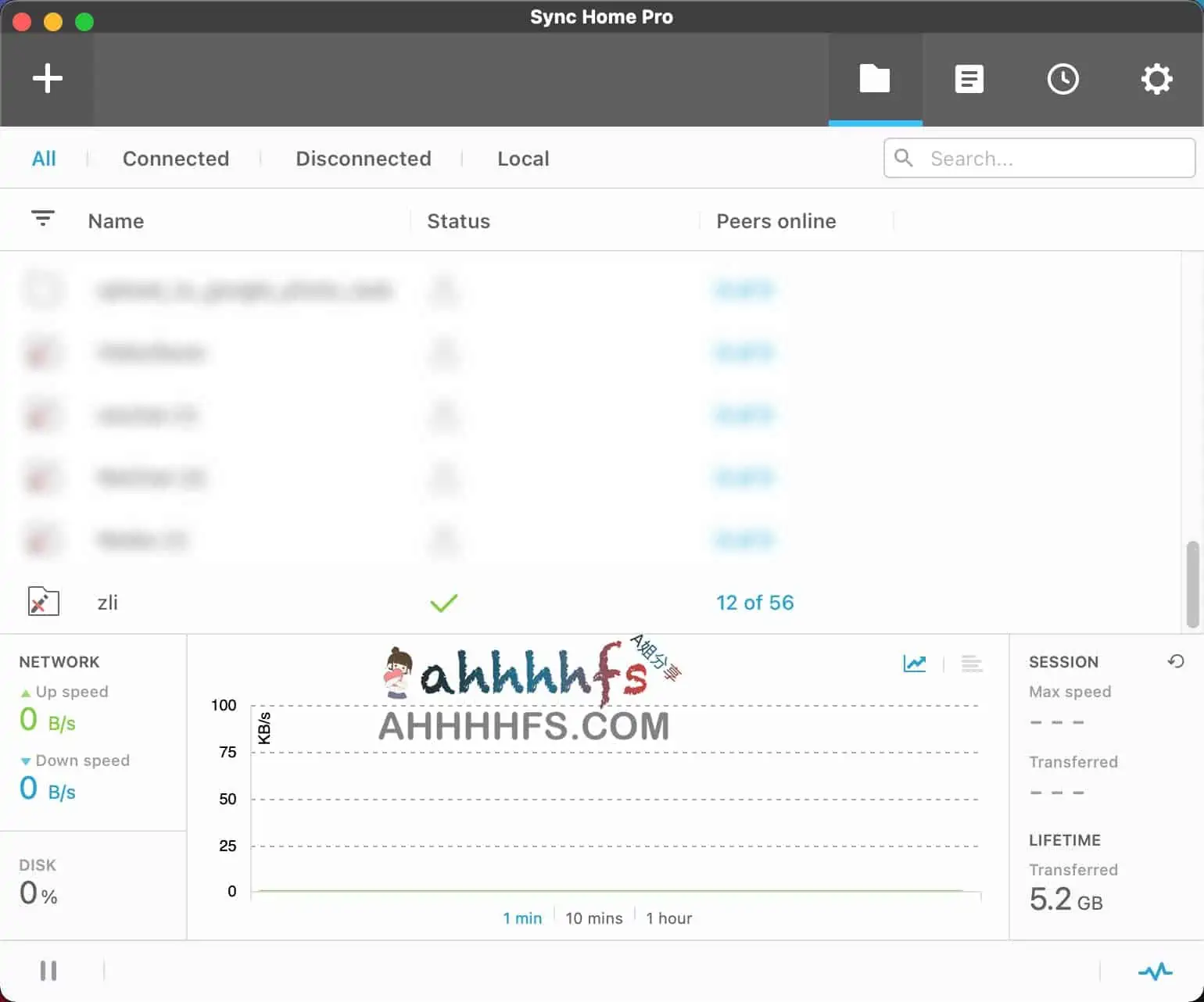Sort by Peers online column header
Screen dimensions: 1204x1002
click(x=776, y=221)
